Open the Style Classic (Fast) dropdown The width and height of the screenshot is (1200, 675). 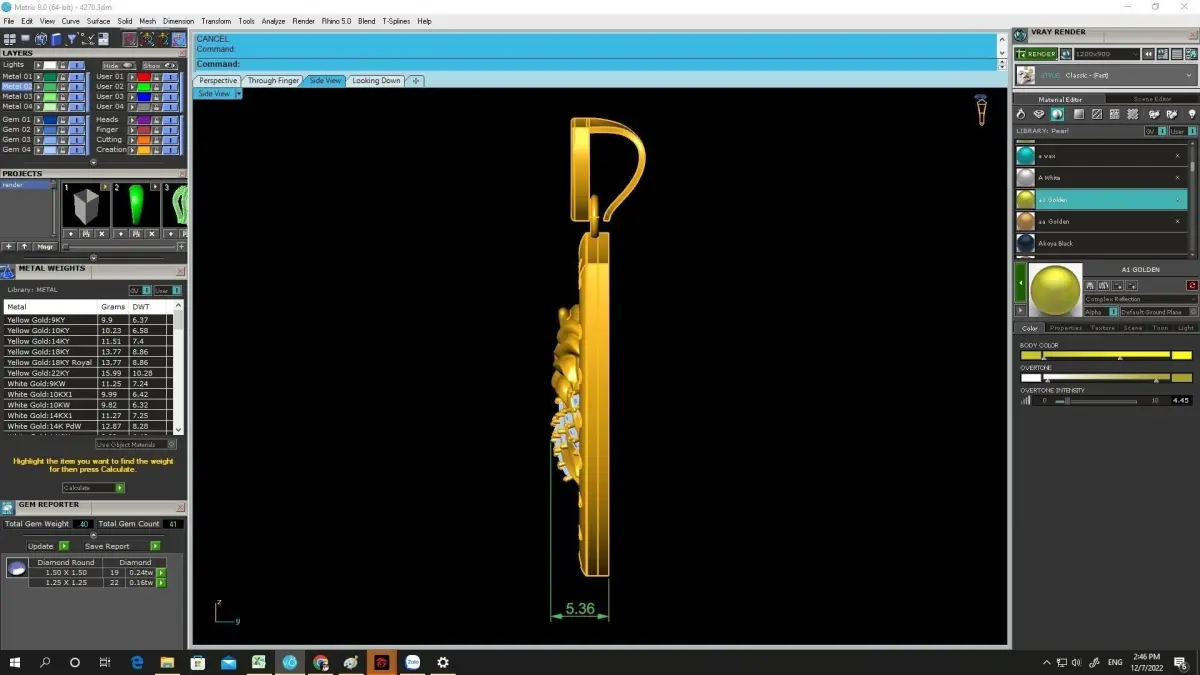[x=1105, y=75]
